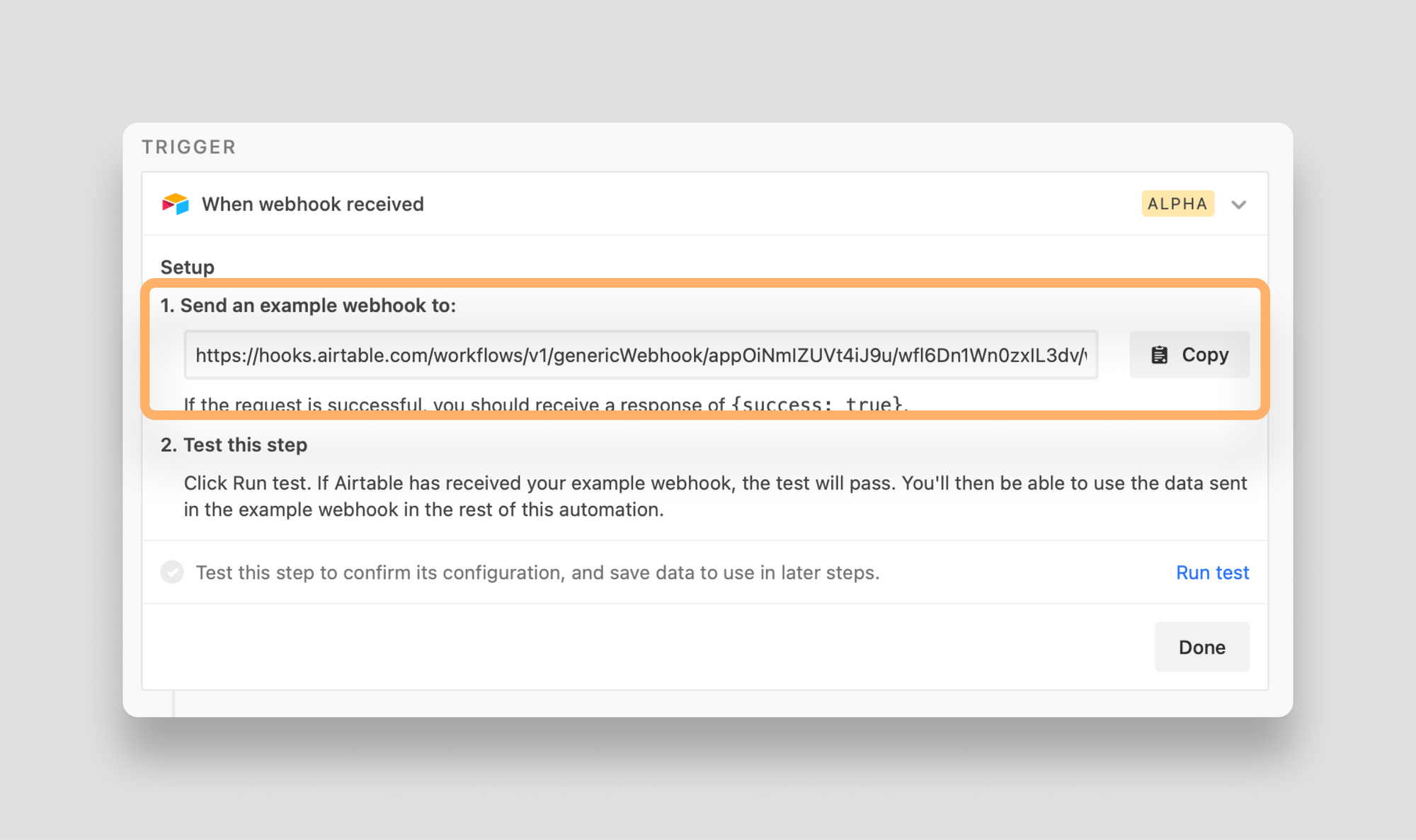Toggle the step status indicator before test text
Viewport: 1416px width, 840px height.
click(172, 572)
